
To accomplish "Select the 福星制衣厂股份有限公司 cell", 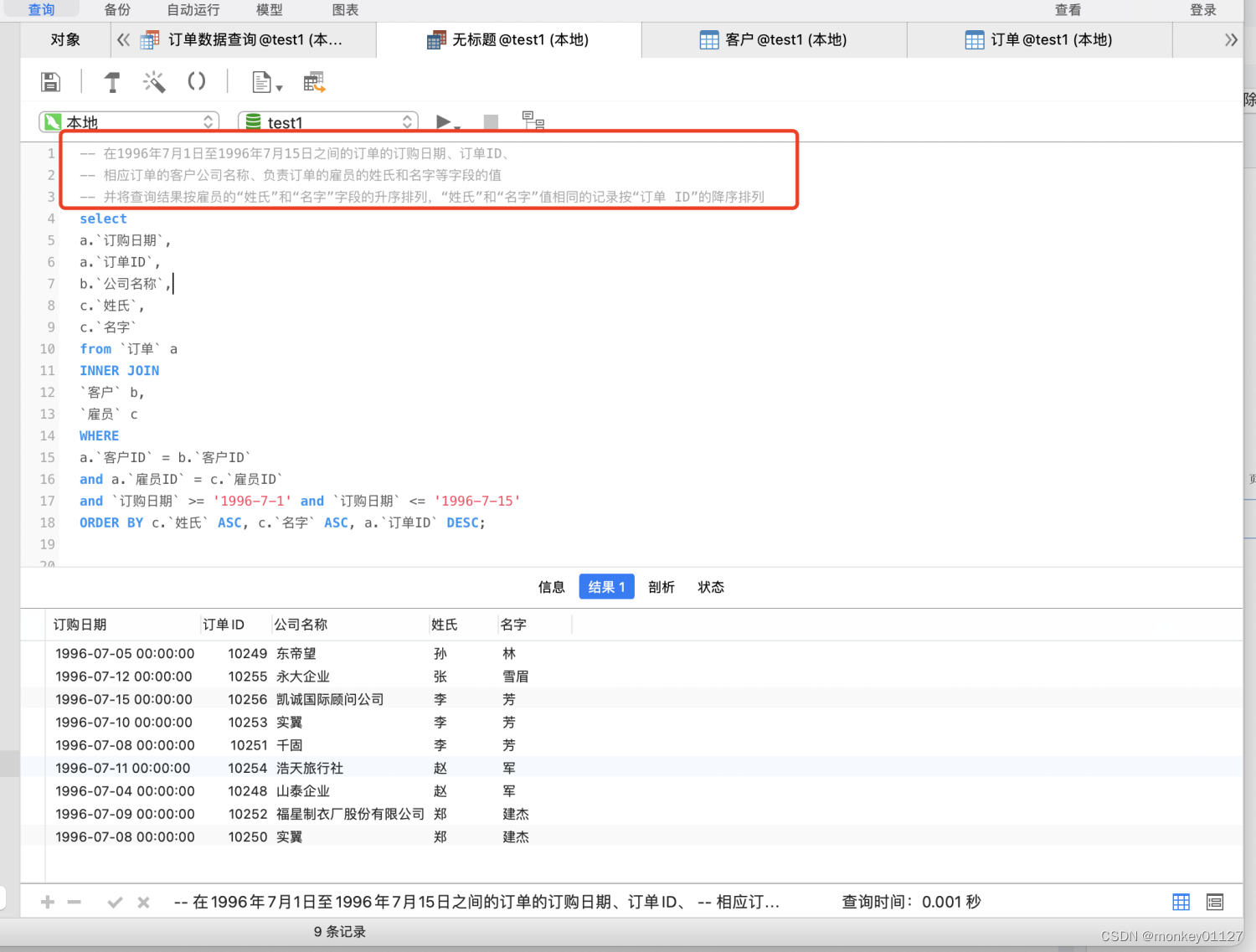I will tap(350, 814).
